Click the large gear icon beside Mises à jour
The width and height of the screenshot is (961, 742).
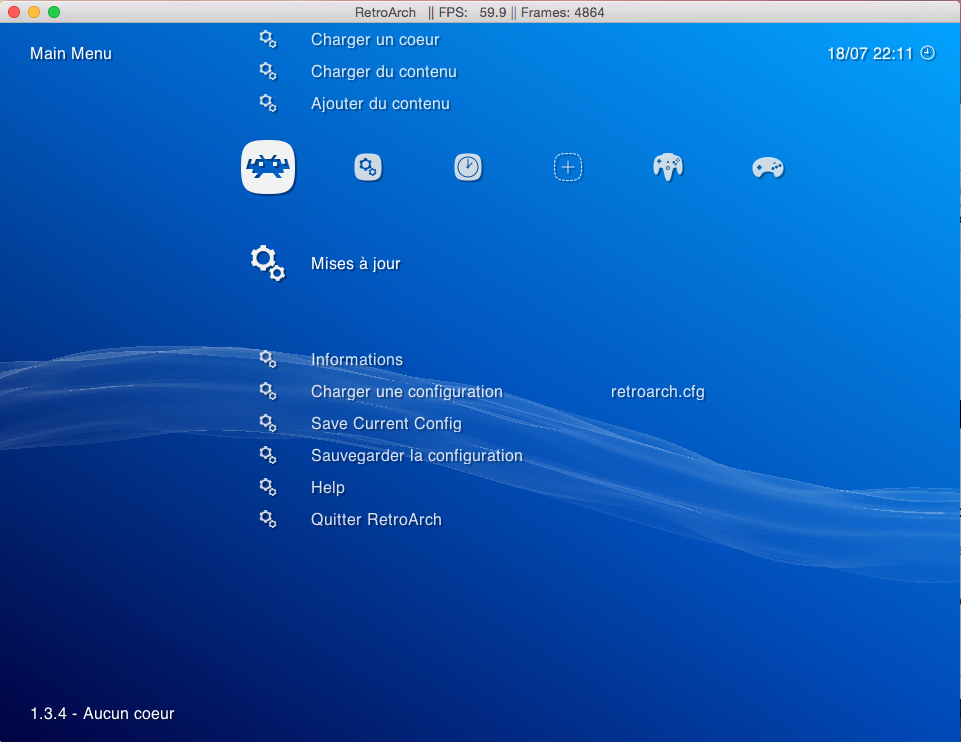pos(268,263)
